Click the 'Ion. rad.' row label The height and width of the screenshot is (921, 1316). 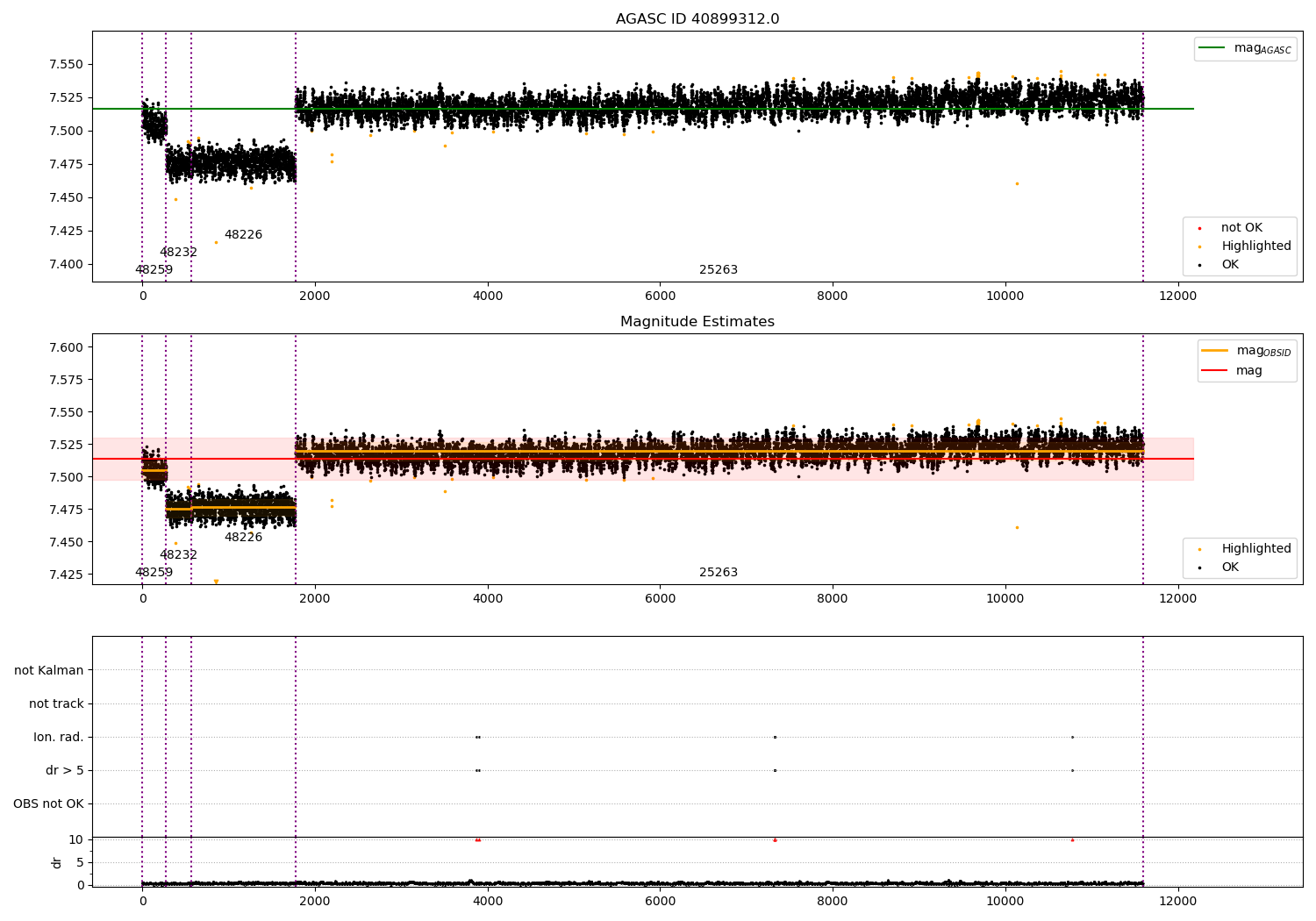(59, 738)
